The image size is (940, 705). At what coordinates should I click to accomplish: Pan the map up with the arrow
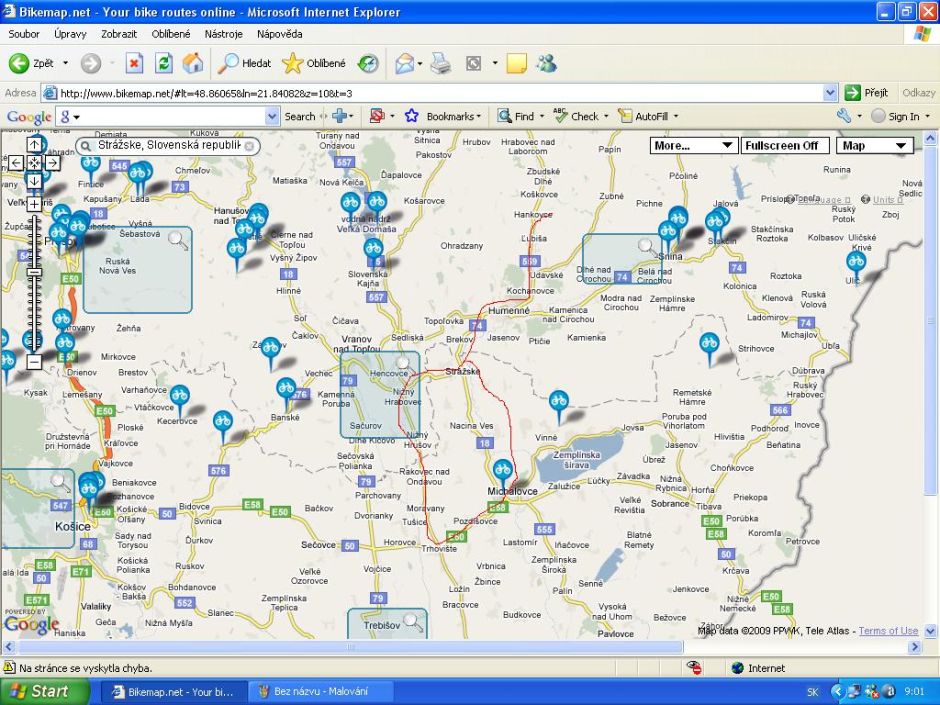34,145
